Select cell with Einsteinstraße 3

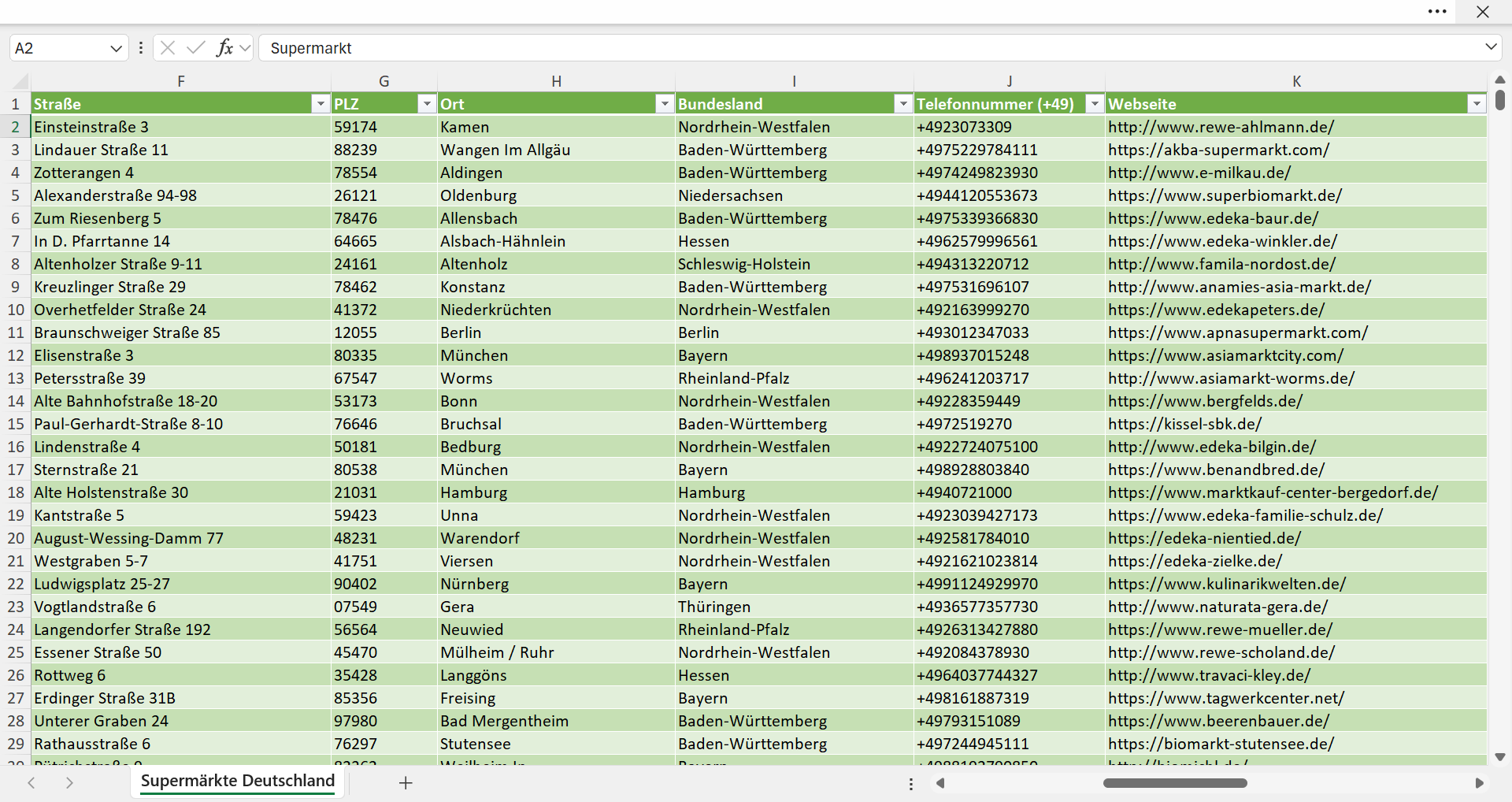coord(181,127)
